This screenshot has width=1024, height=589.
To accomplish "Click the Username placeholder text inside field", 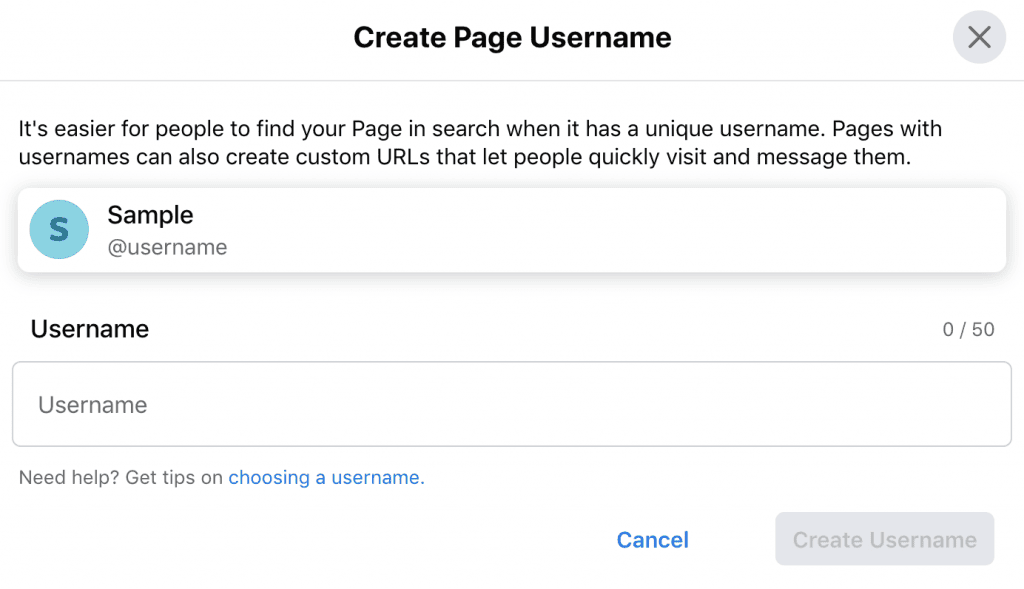I will [x=93, y=405].
